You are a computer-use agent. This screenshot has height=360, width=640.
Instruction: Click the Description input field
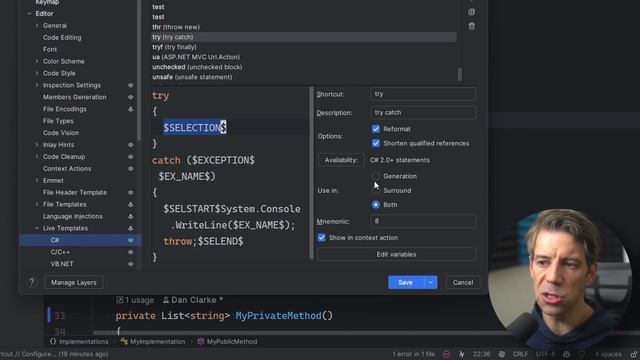tap(423, 113)
